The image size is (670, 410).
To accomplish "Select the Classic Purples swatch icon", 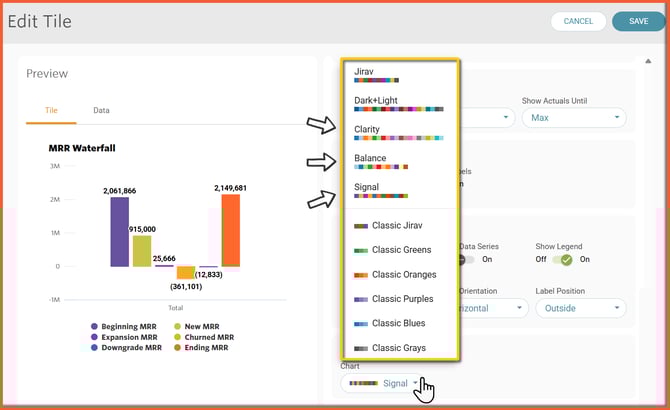I will pos(358,299).
